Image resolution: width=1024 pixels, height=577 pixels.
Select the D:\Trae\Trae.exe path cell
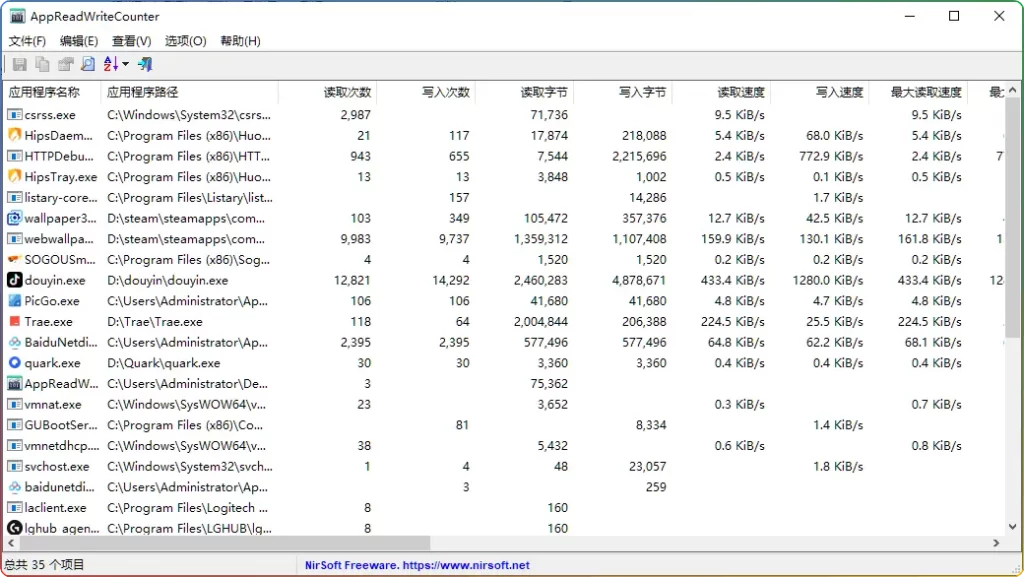(155, 321)
